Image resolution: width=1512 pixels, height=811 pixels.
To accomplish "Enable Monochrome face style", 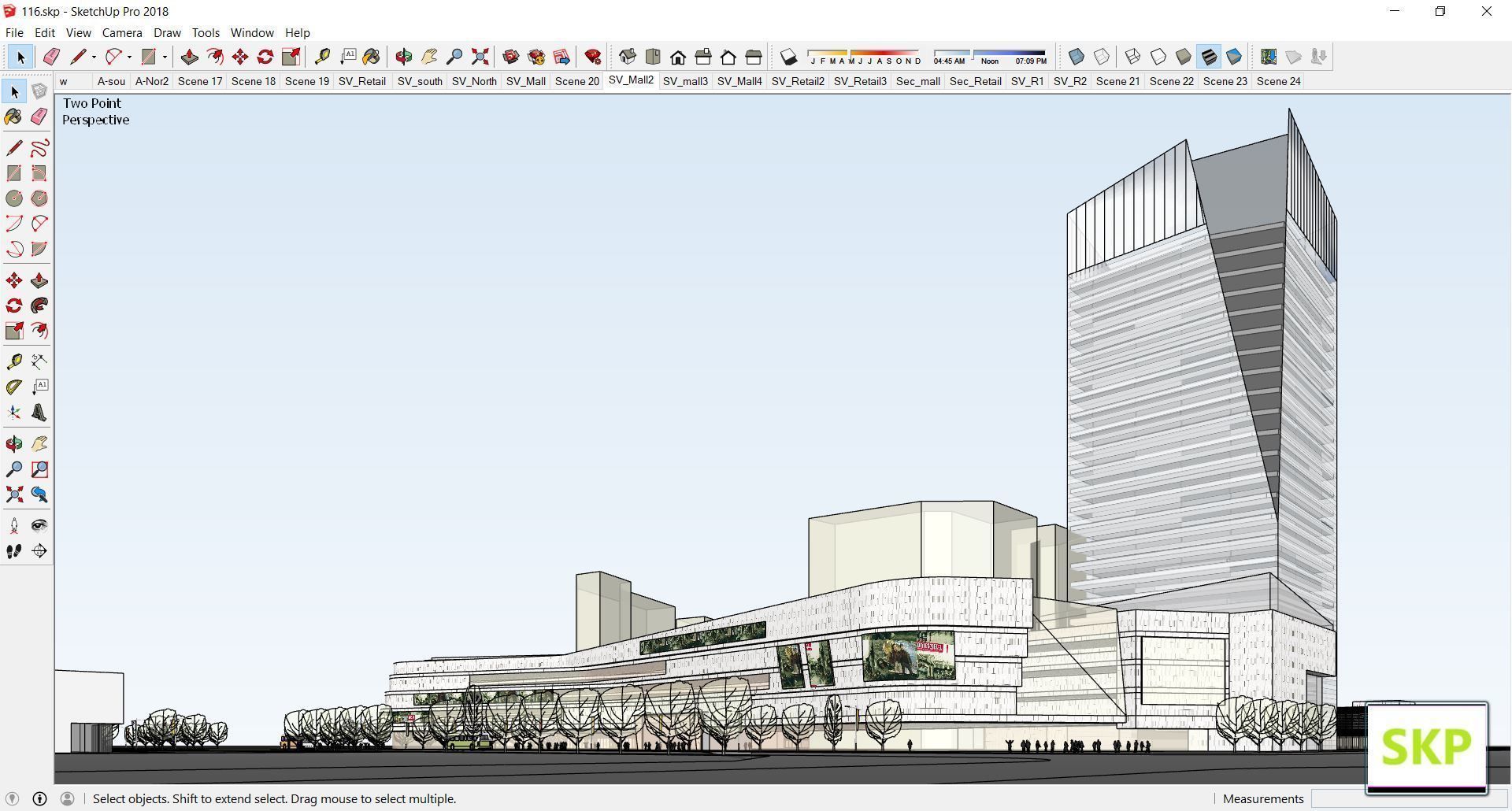I will click(x=1234, y=57).
